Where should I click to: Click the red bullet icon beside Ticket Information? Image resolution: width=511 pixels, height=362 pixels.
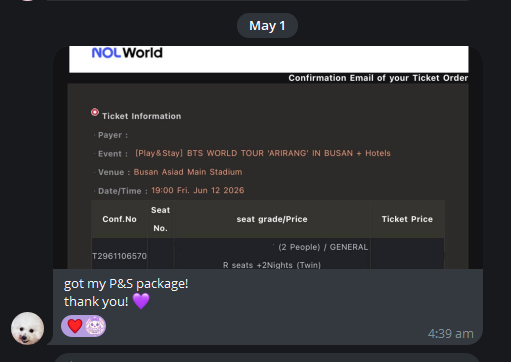pos(95,112)
